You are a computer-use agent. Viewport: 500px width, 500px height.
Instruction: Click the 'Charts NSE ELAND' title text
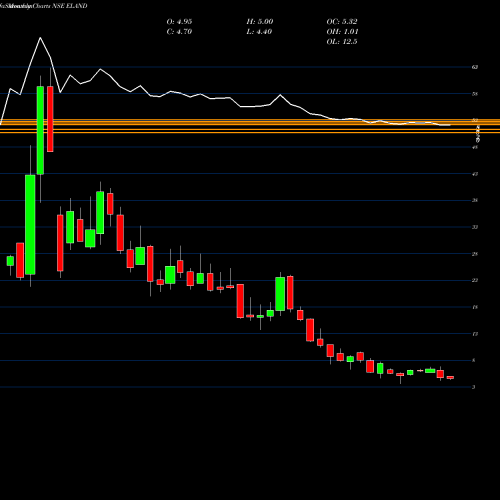click(x=60, y=6)
